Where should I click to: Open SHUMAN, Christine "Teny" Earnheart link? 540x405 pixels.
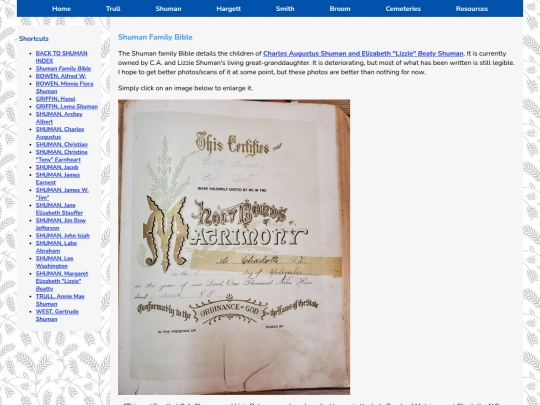(62, 156)
